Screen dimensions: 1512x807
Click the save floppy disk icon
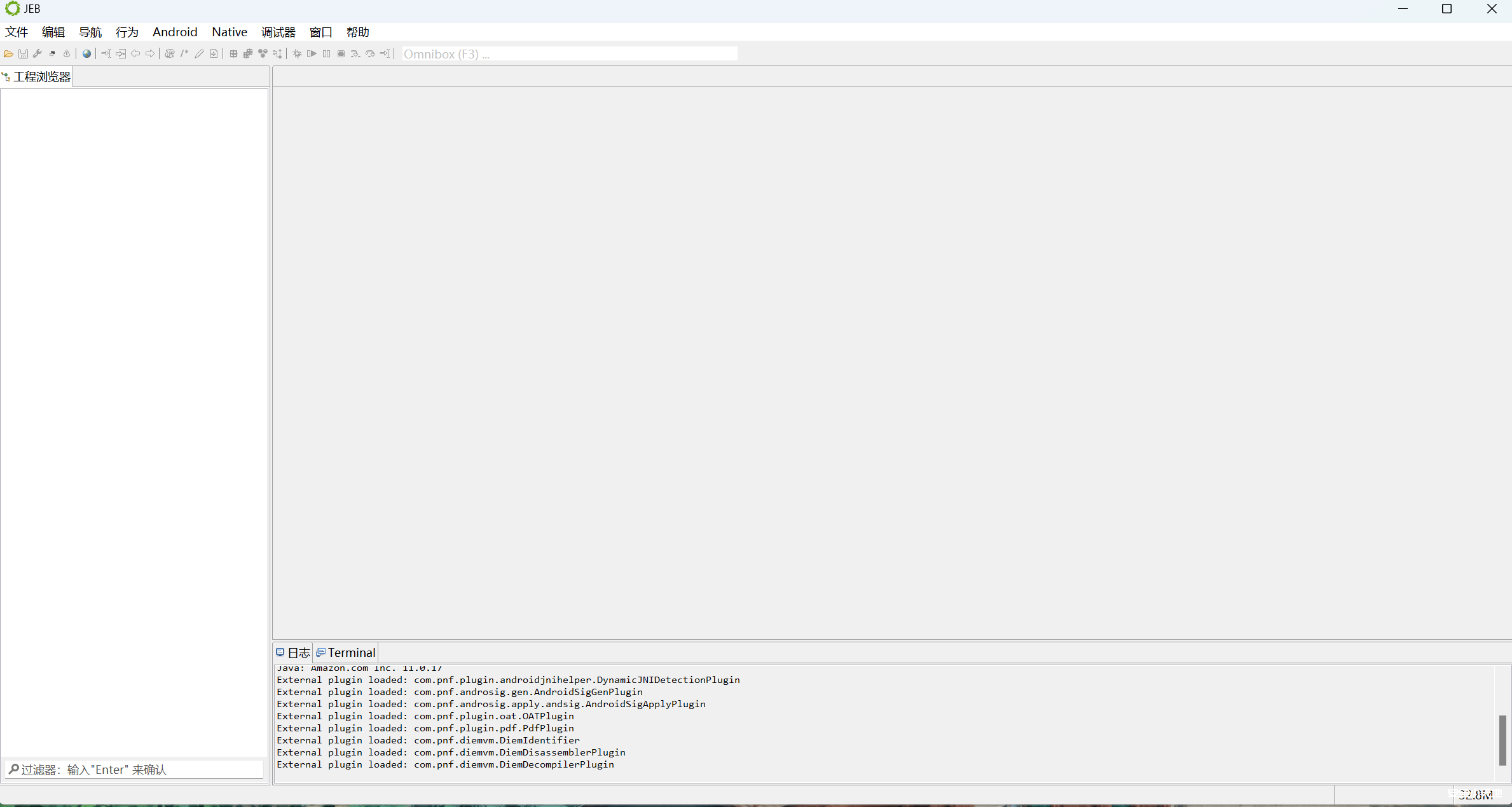point(23,54)
